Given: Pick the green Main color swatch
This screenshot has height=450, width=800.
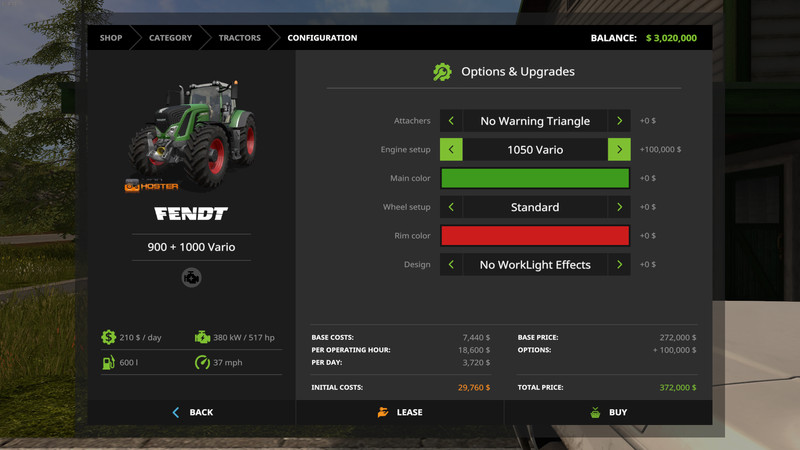Looking at the screenshot, I should click(535, 178).
